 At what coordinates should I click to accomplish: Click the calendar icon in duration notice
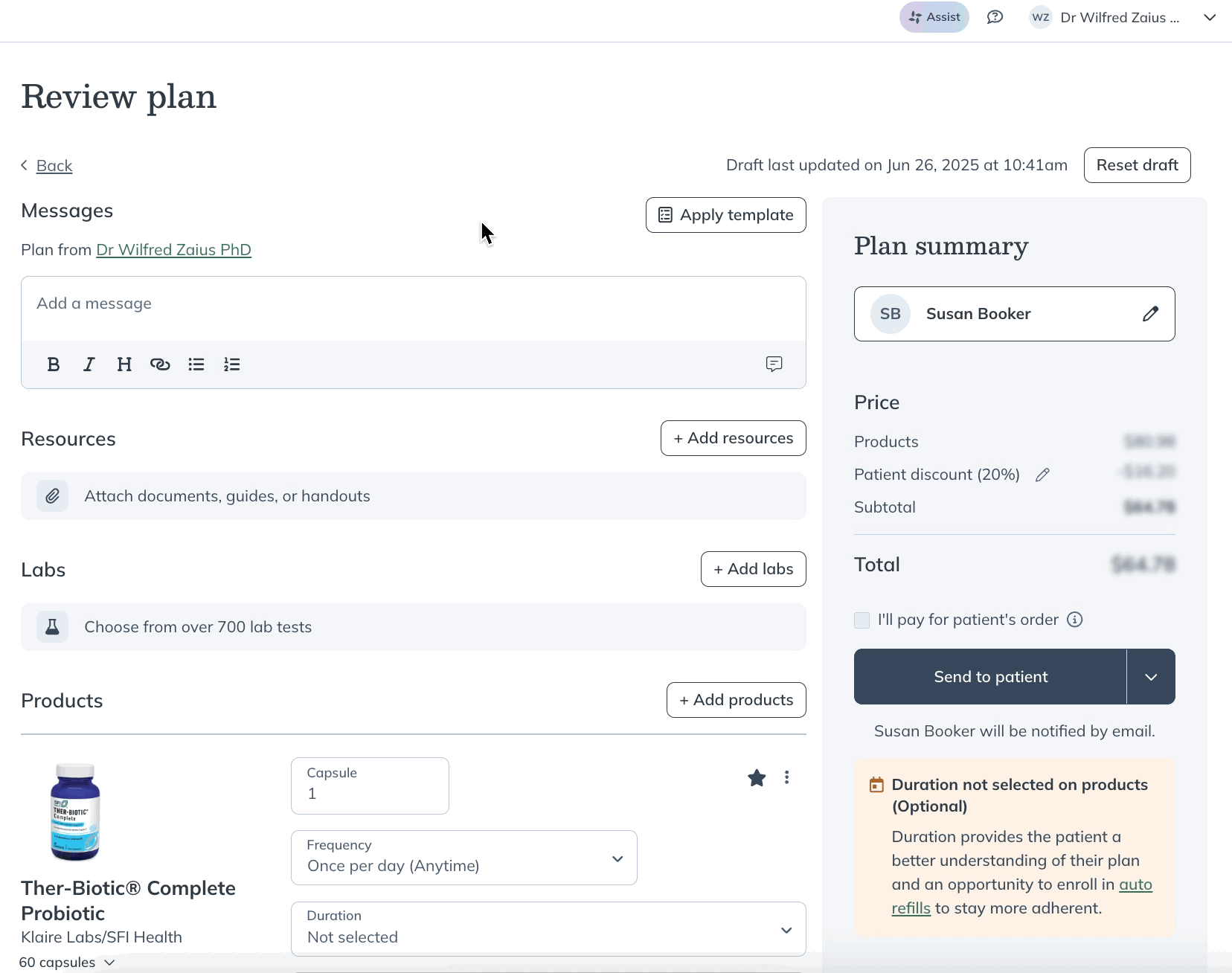(876, 785)
